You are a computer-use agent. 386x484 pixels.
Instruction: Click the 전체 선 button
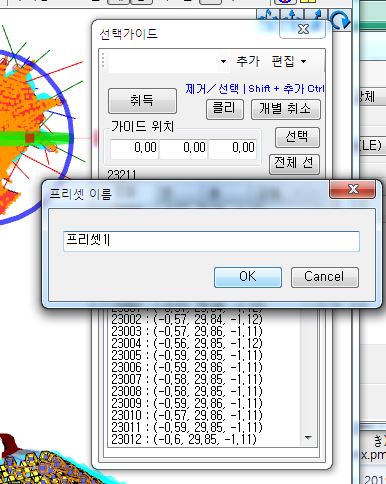tap(294, 164)
